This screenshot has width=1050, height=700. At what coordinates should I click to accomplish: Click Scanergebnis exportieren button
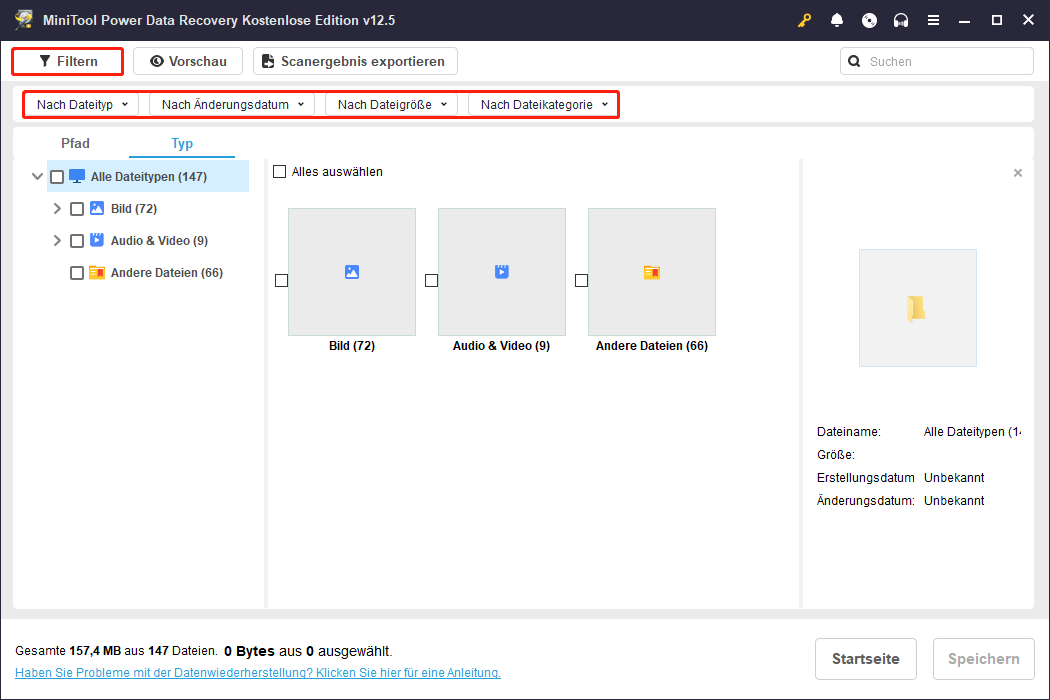pyautogui.click(x=355, y=61)
